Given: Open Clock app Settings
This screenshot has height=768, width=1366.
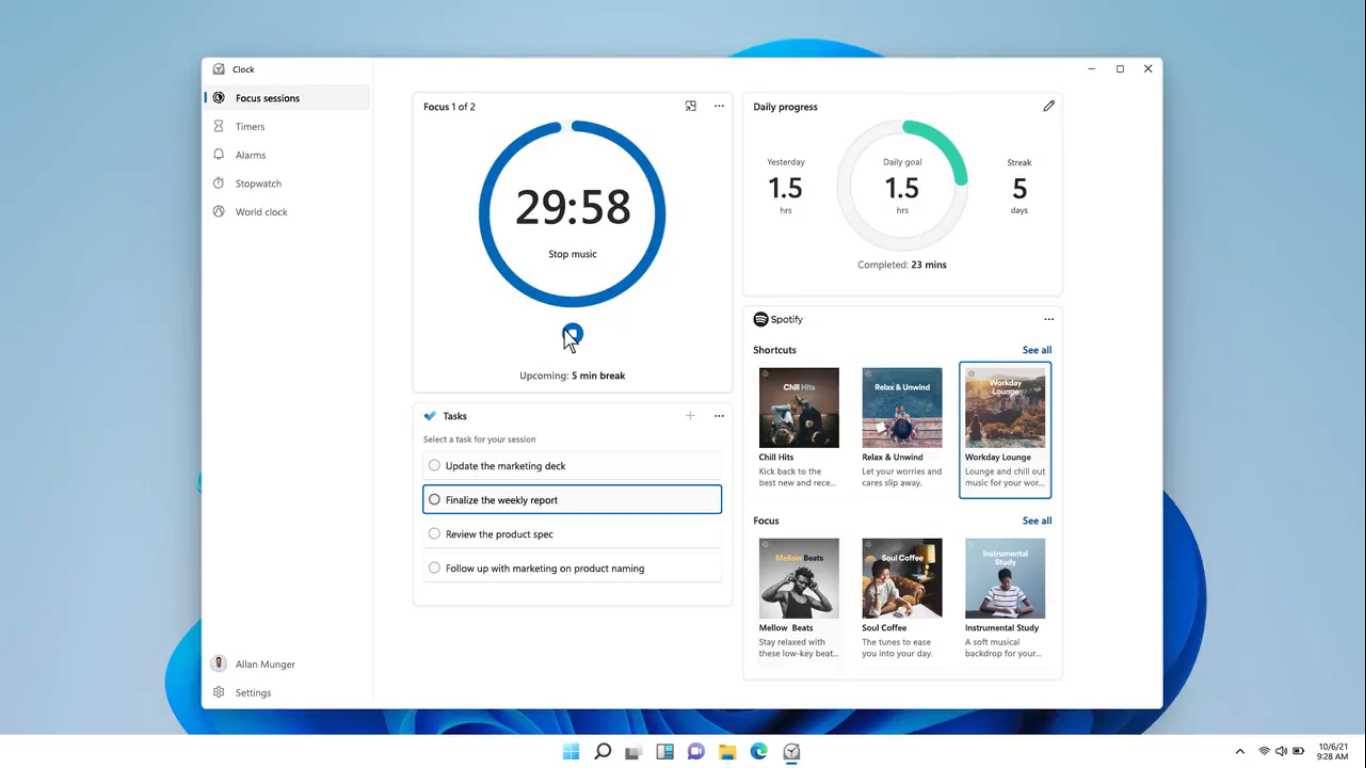Looking at the screenshot, I should (x=253, y=692).
